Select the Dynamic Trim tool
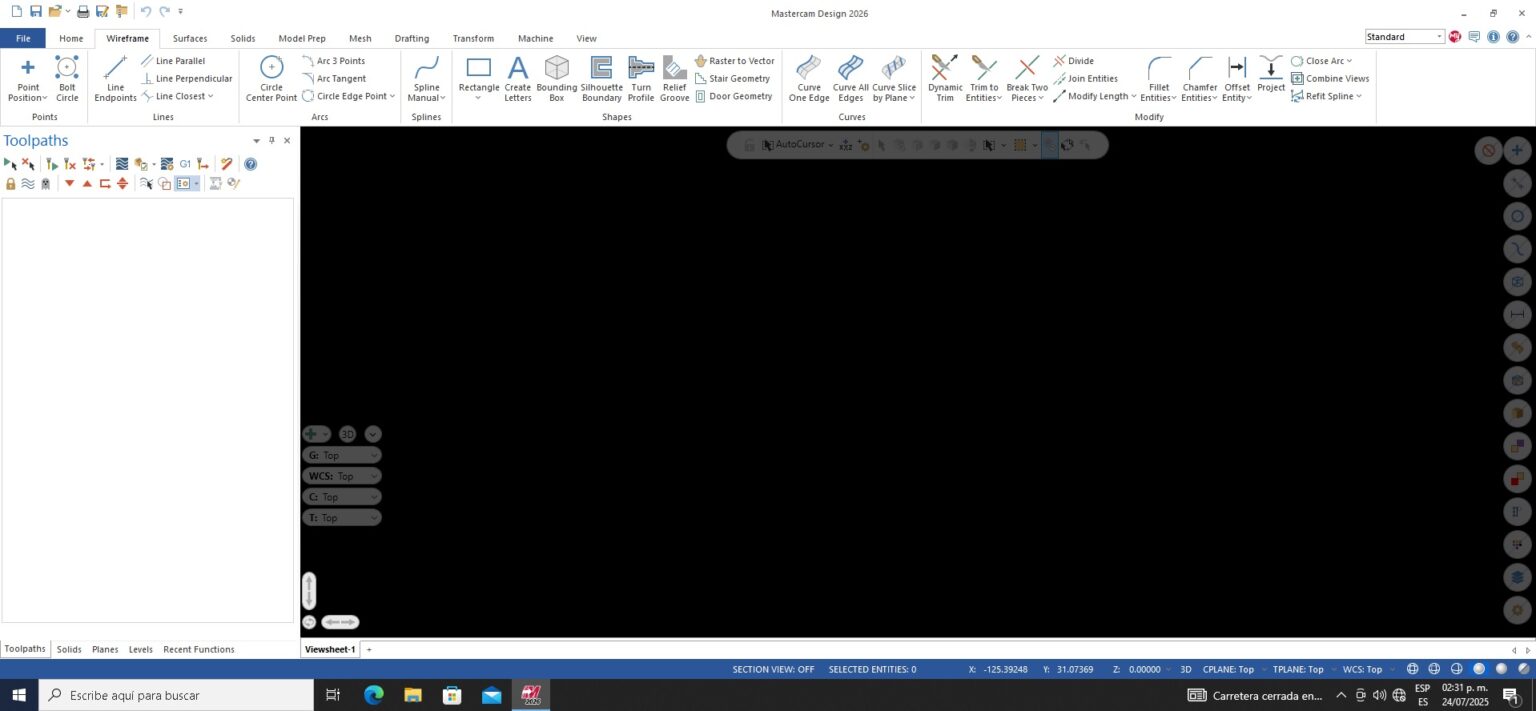 click(944, 78)
